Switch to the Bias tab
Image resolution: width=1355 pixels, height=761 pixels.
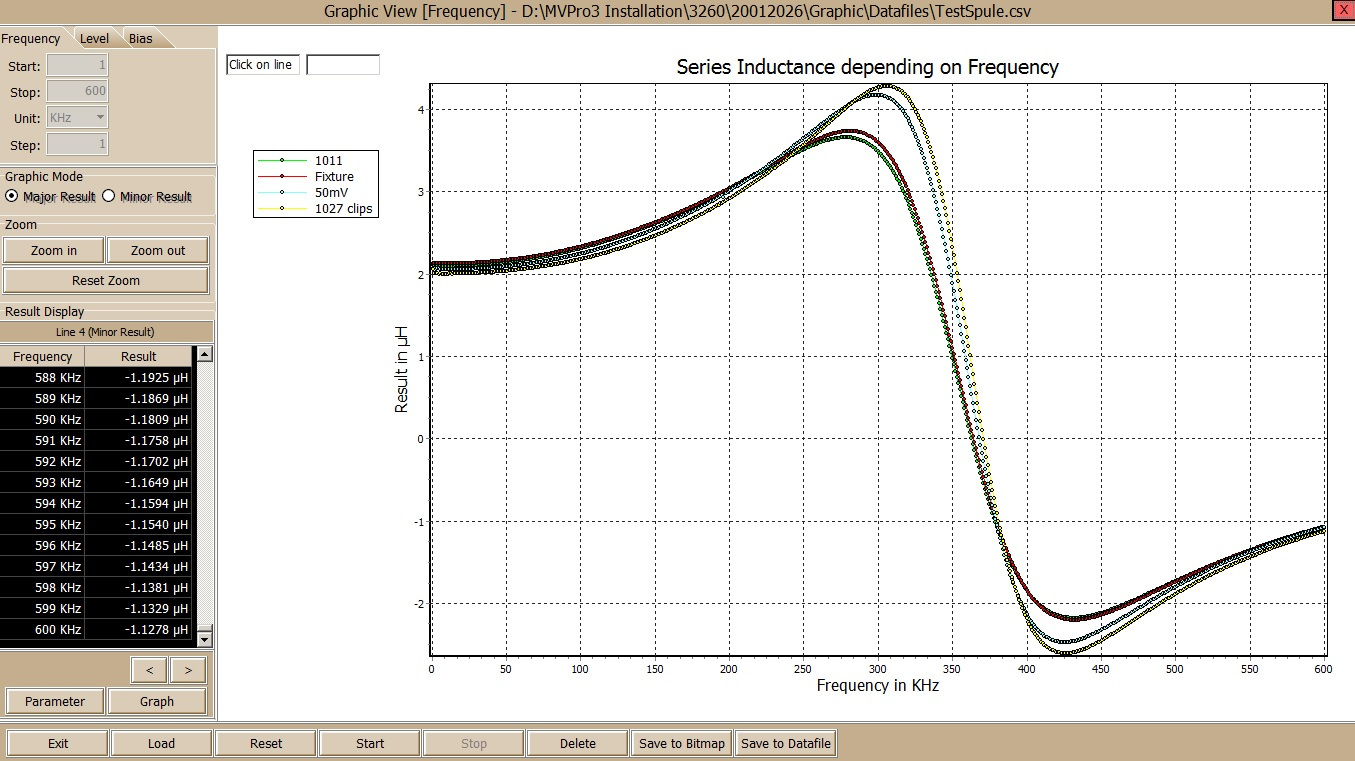(x=141, y=39)
